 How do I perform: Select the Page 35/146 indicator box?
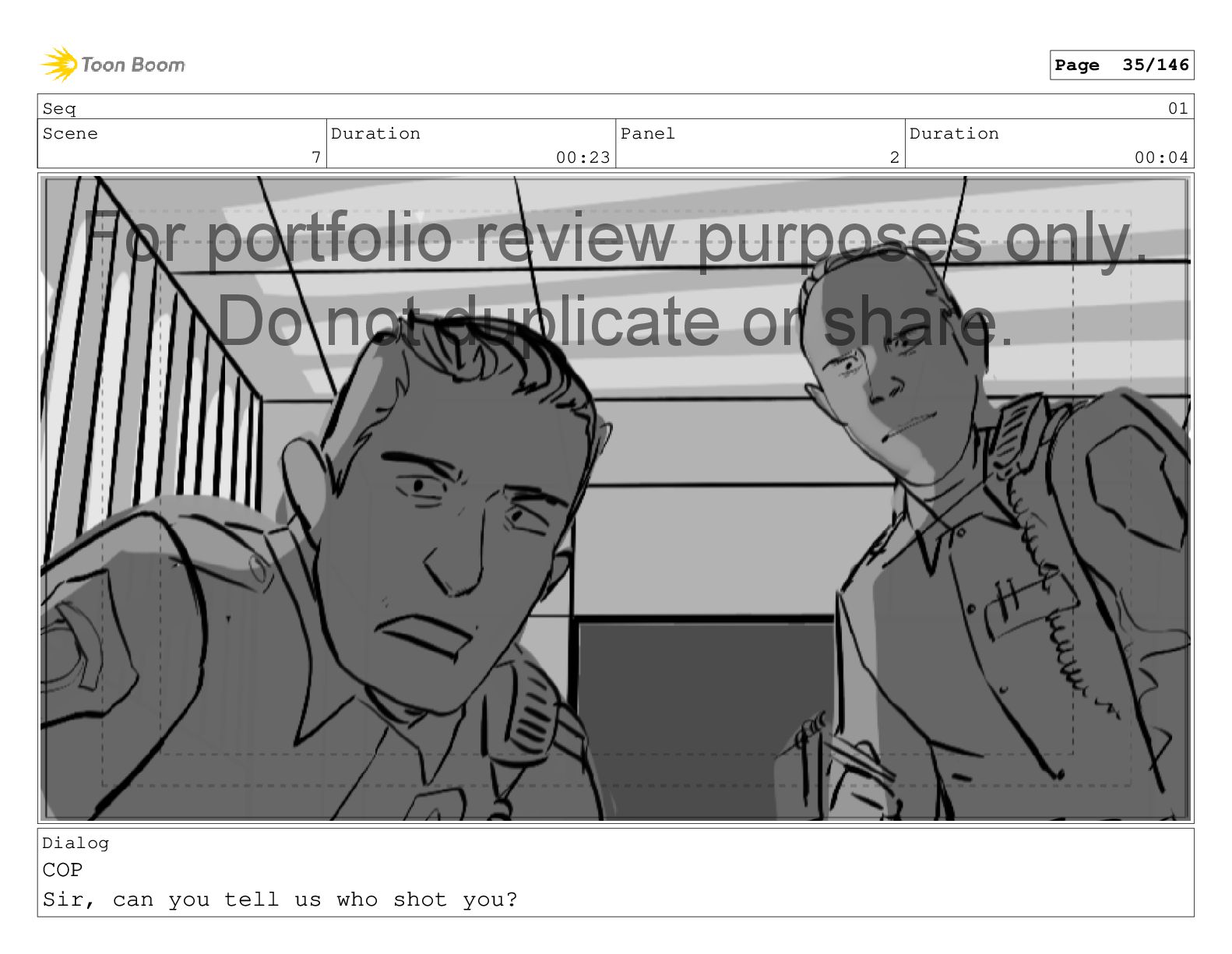[x=1121, y=65]
